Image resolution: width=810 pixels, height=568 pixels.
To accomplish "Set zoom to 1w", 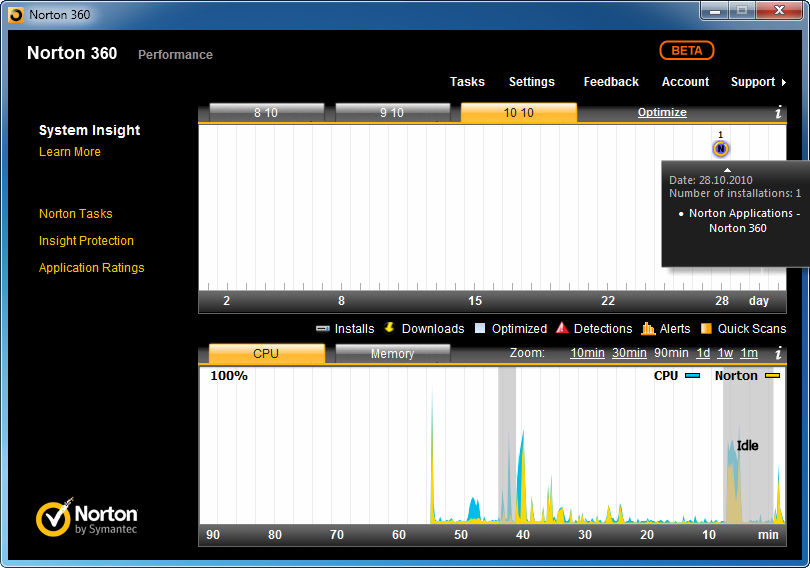I will (x=725, y=353).
